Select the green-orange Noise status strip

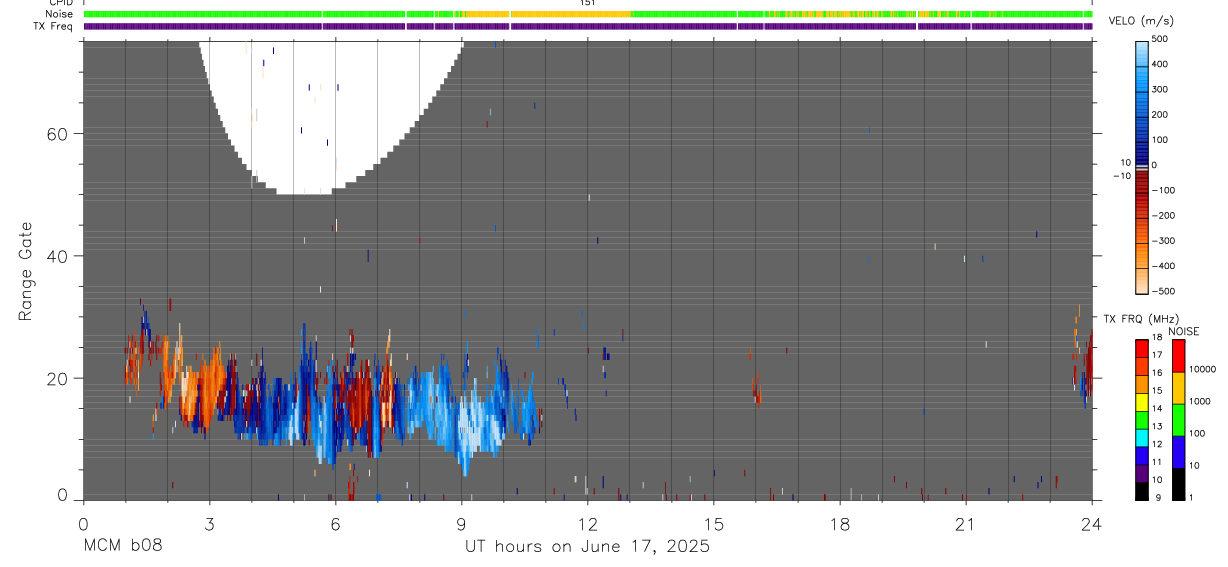pyautogui.click(x=588, y=14)
